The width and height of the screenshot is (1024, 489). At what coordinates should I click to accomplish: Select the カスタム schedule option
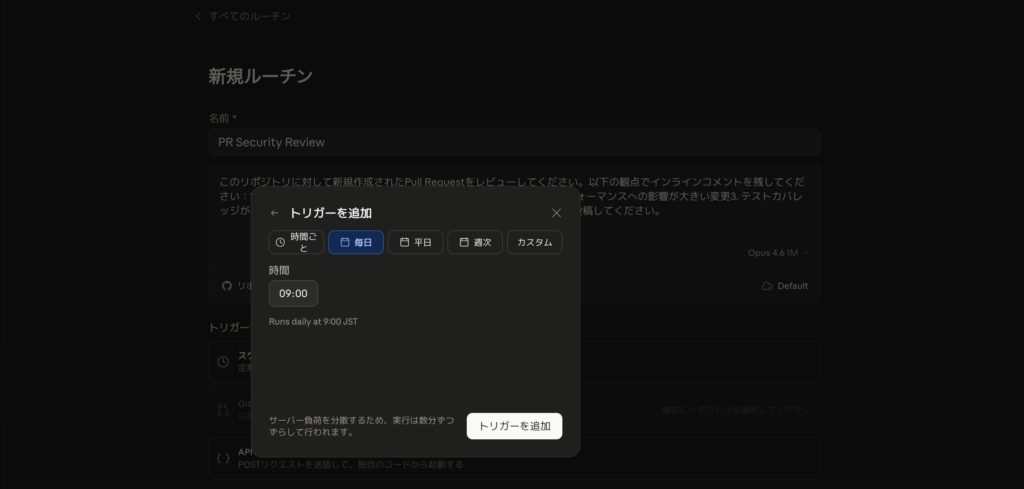point(534,242)
